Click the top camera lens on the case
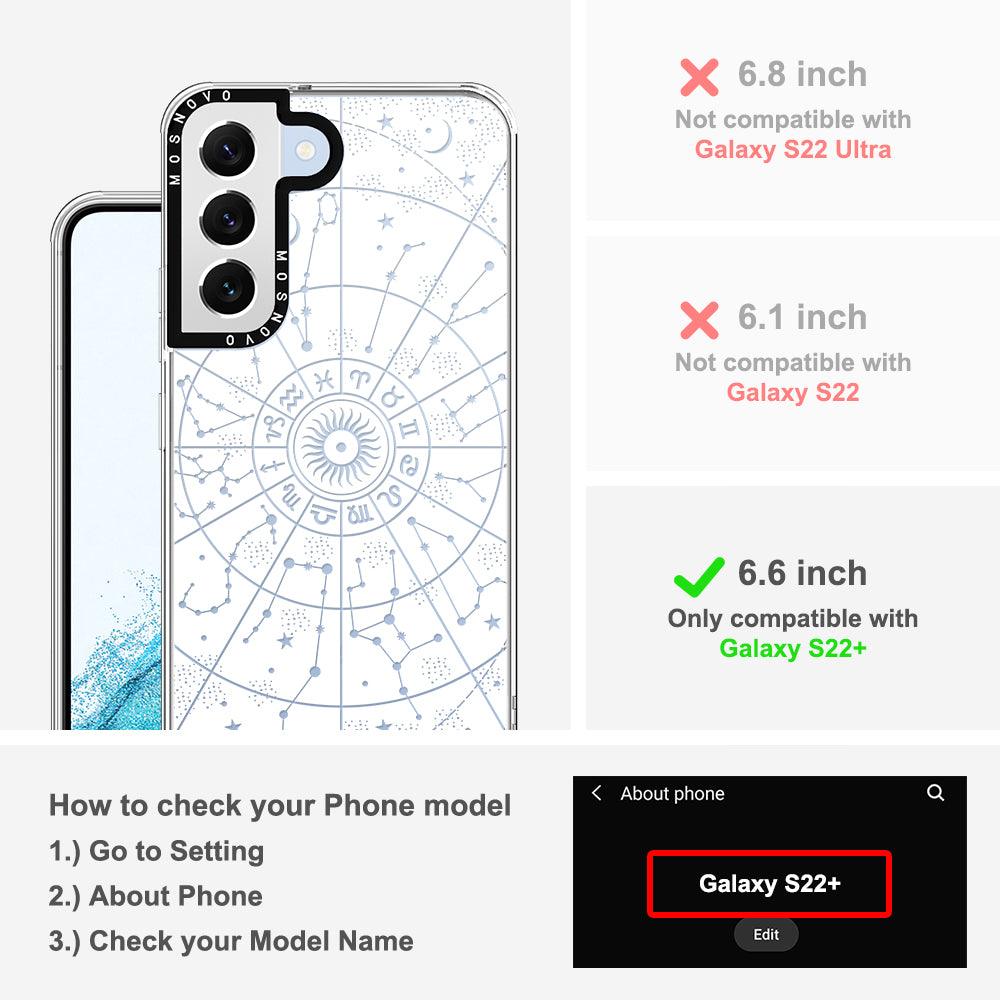Image resolution: width=1000 pixels, height=1000 pixels. tap(228, 151)
